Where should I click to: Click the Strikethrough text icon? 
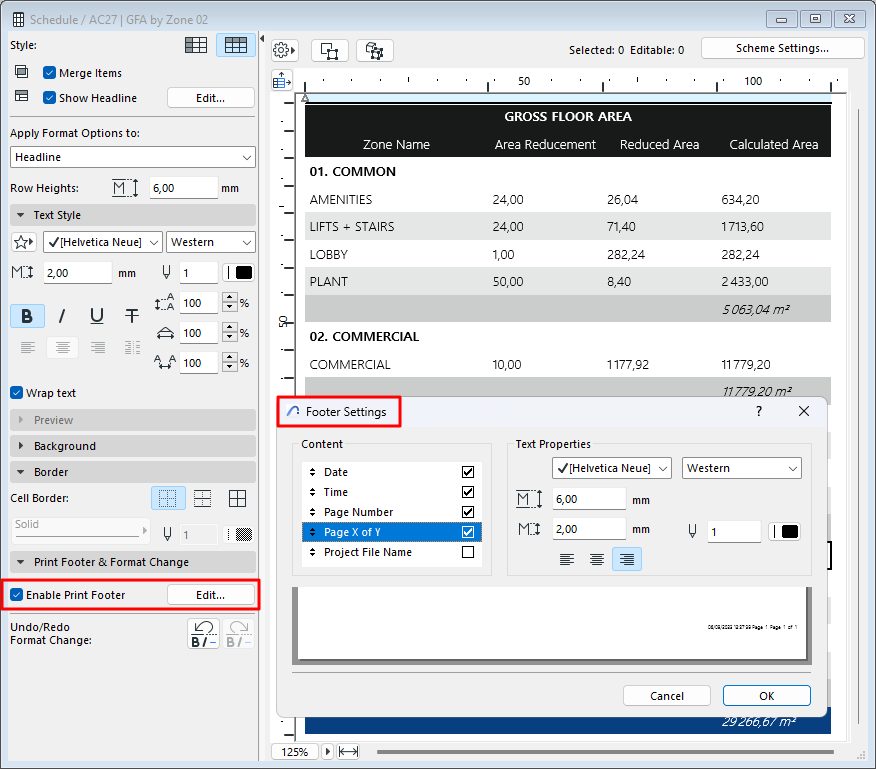[132, 316]
